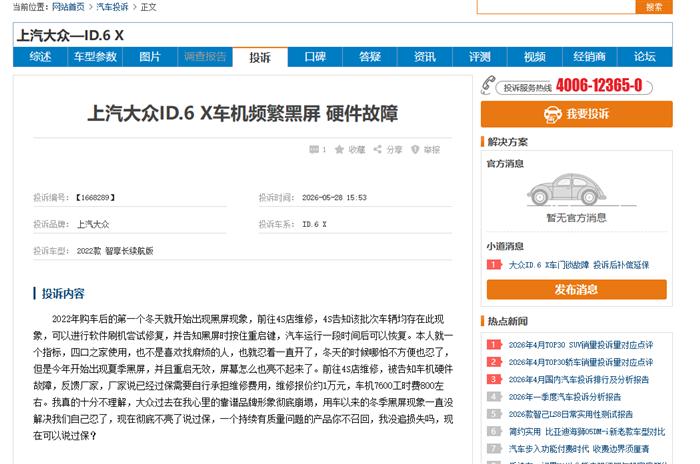Image resolution: width=700 pixels, height=464 pixels.
Task: Open 2026年4月TOP30 SUV销量投诉量对应点评 link
Action: pos(580,345)
